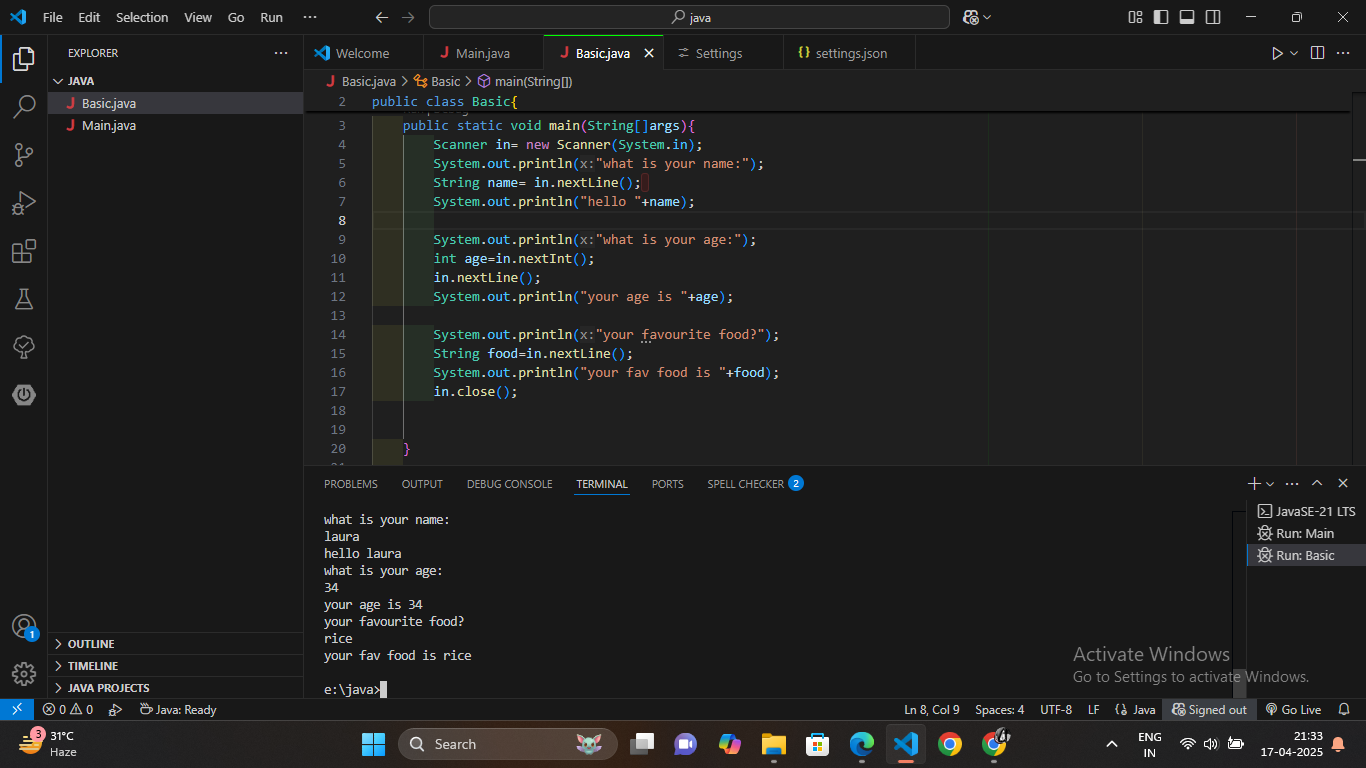Open the Copilot chat icon in title bar
The width and height of the screenshot is (1366, 768).
coord(970,17)
